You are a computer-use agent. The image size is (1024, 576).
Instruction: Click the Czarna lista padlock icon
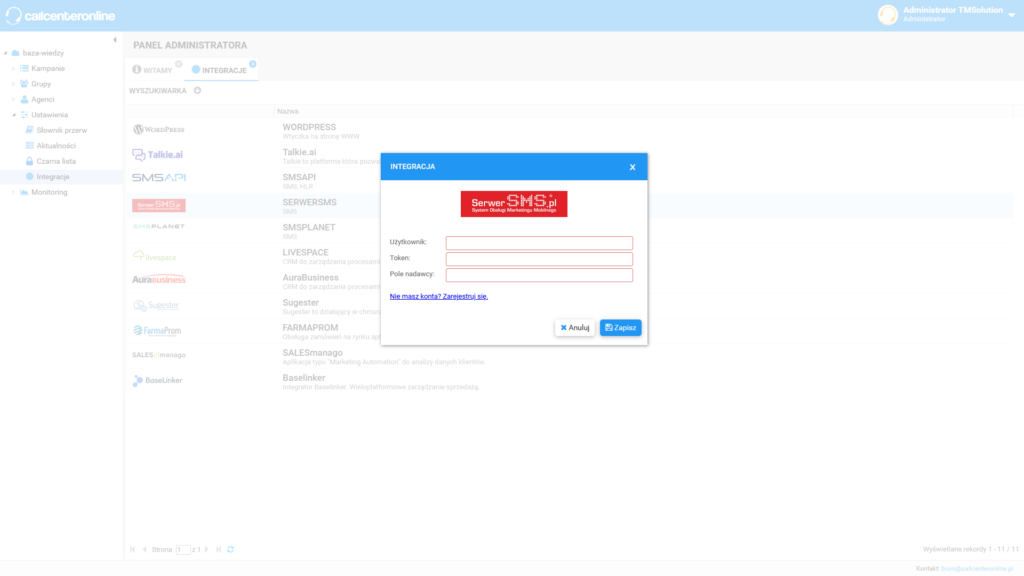30,161
